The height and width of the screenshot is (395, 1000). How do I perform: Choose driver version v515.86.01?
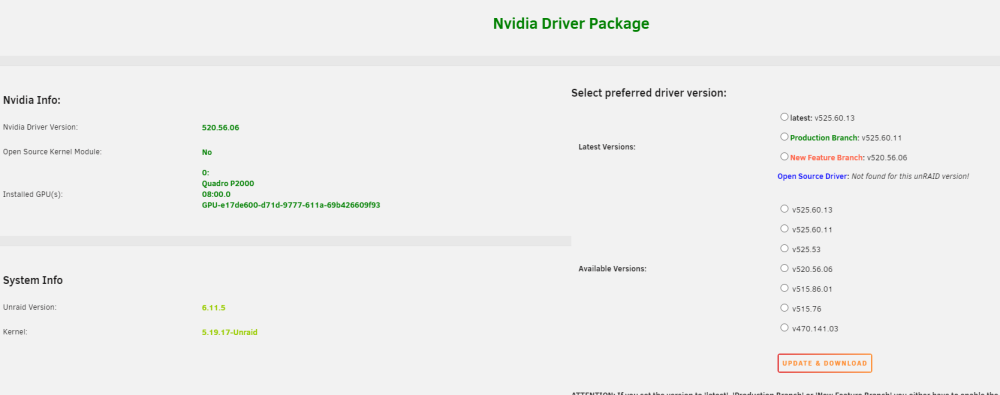(x=784, y=288)
